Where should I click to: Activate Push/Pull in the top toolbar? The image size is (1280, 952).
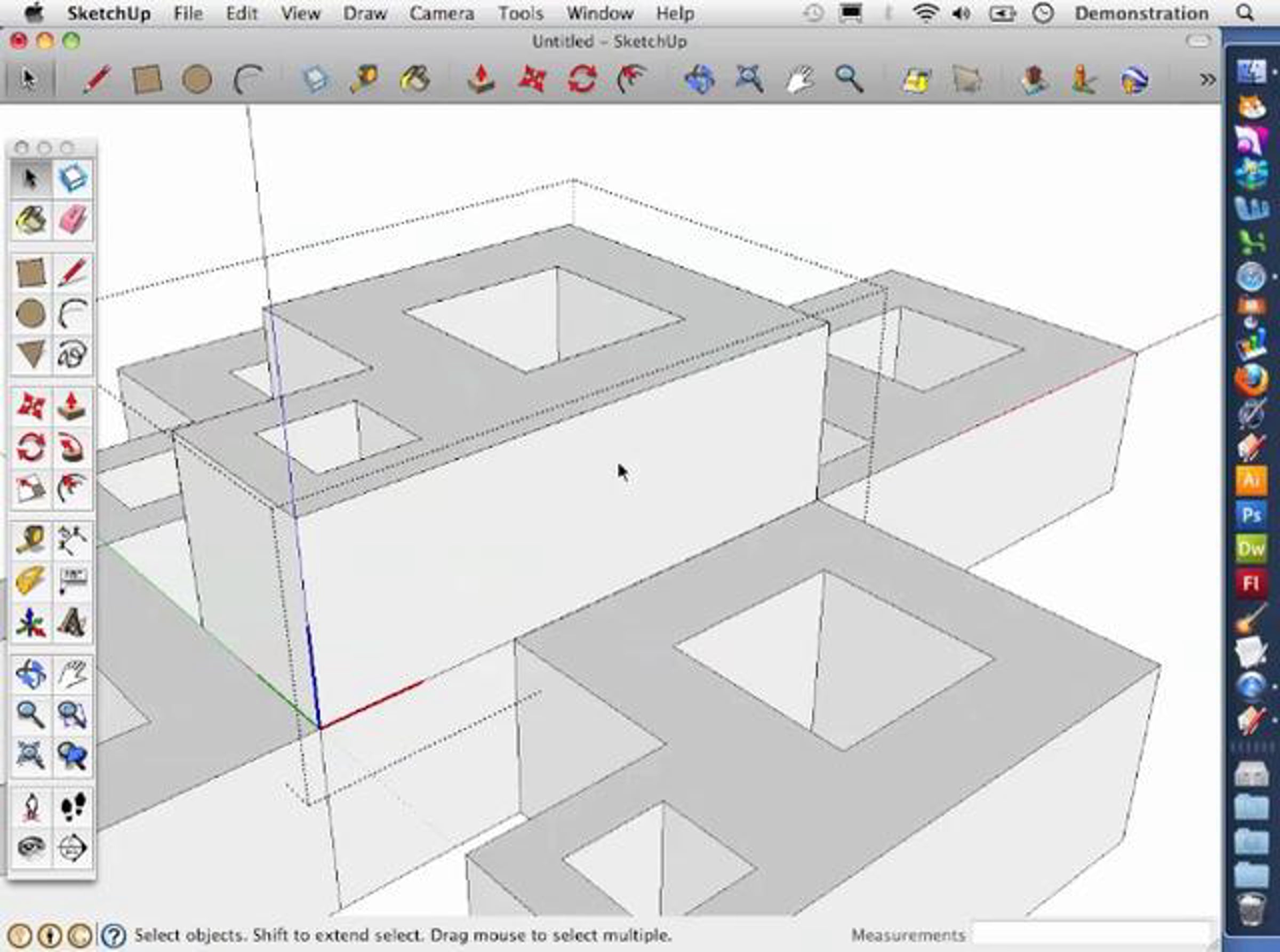click(481, 79)
